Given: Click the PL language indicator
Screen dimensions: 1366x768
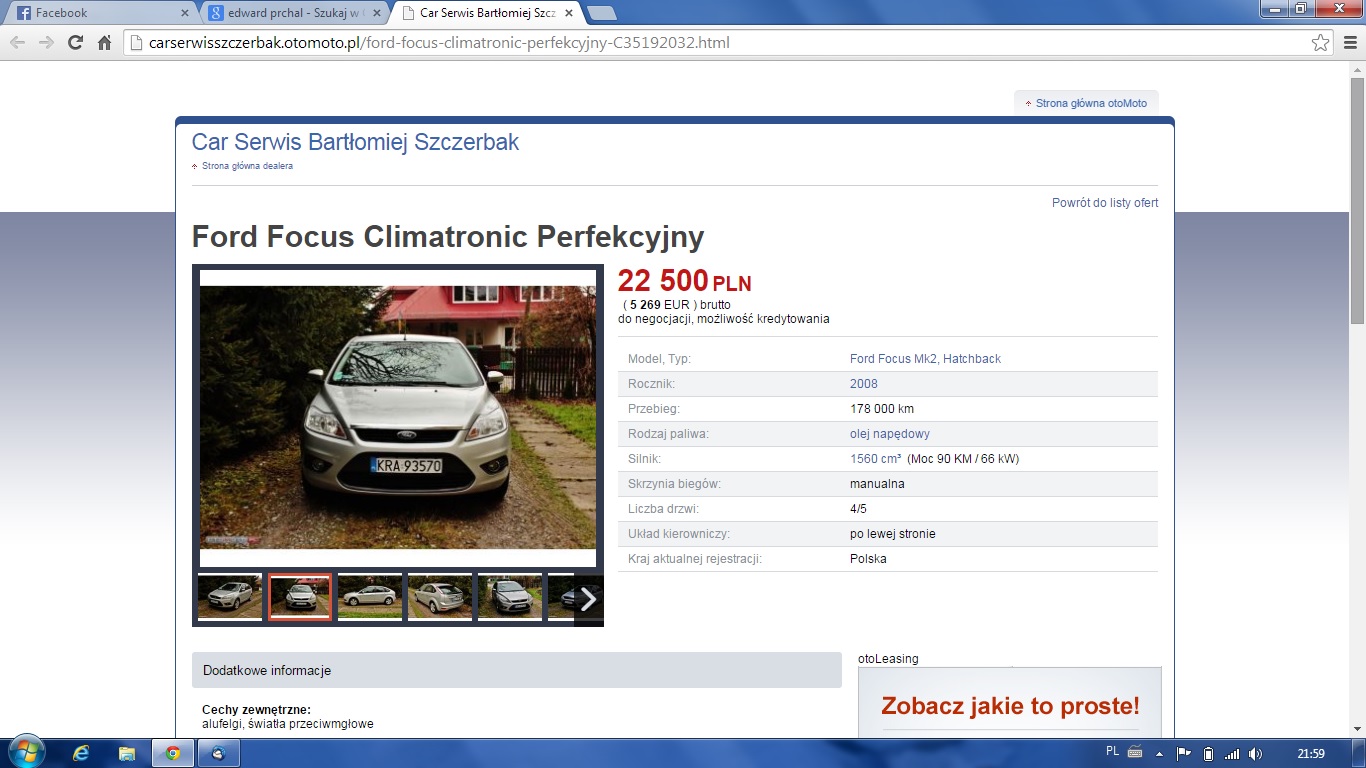Looking at the screenshot, I should (1113, 751).
